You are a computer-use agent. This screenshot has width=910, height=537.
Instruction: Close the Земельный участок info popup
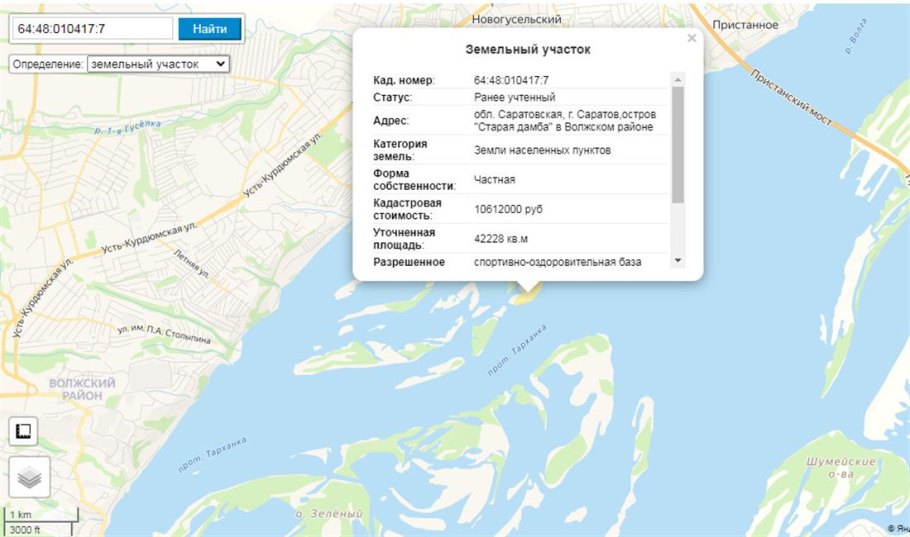pyautogui.click(x=691, y=39)
